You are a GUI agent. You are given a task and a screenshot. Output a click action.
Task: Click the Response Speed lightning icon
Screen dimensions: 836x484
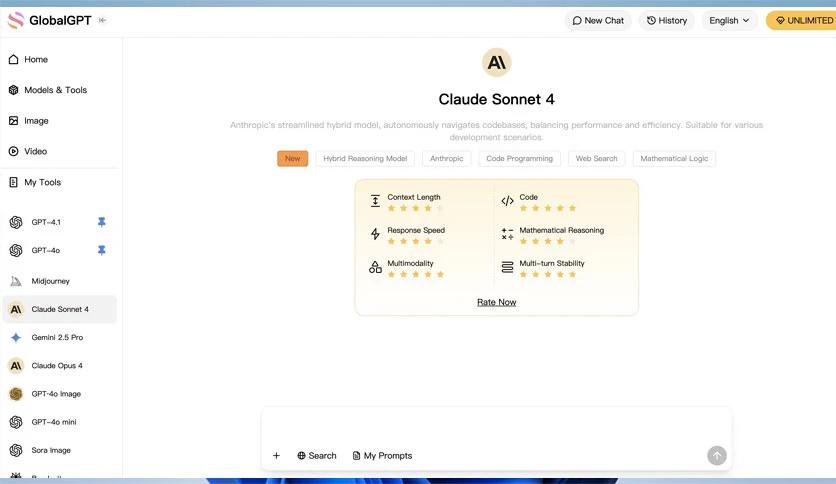tap(375, 234)
